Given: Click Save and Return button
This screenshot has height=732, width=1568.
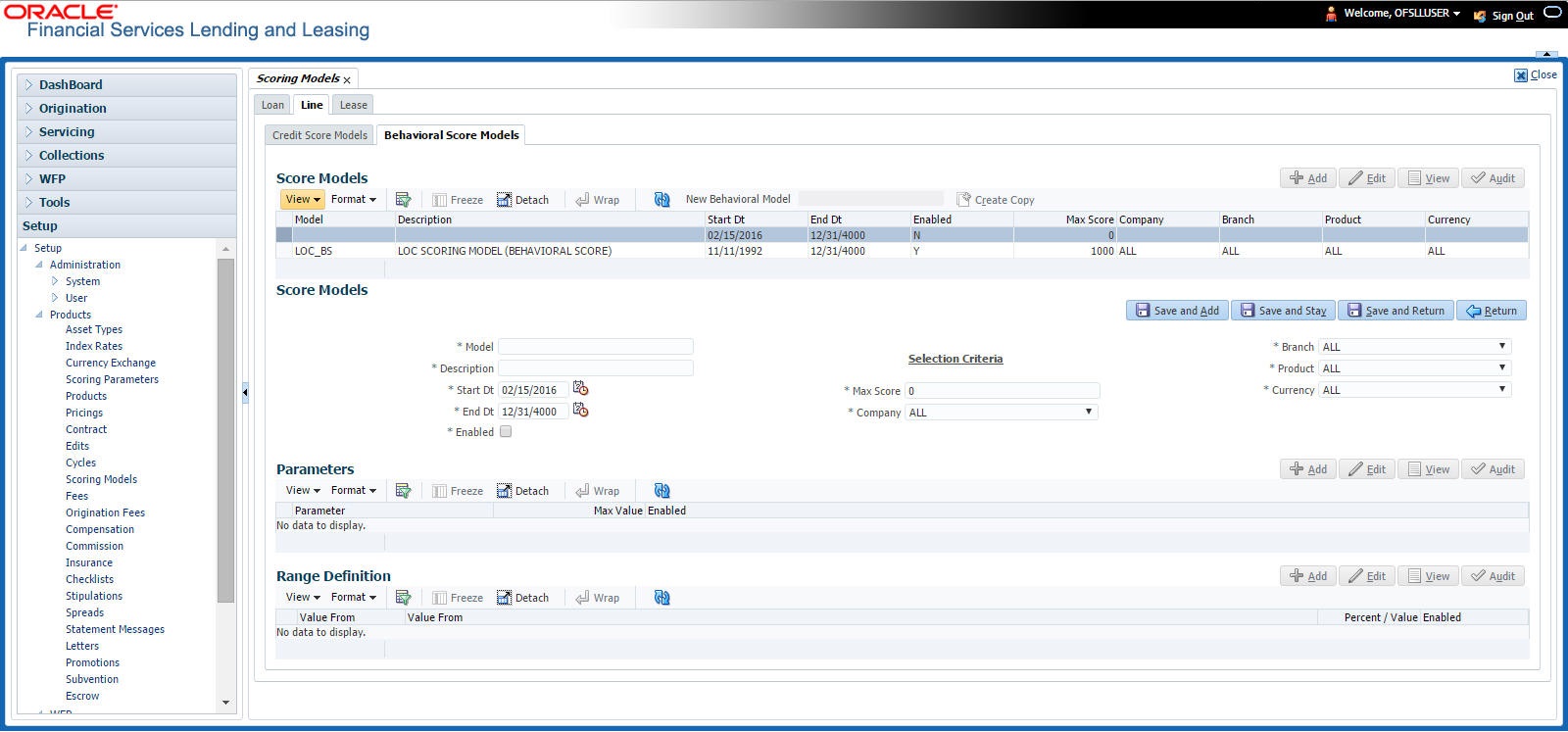Looking at the screenshot, I should pyautogui.click(x=1396, y=311).
